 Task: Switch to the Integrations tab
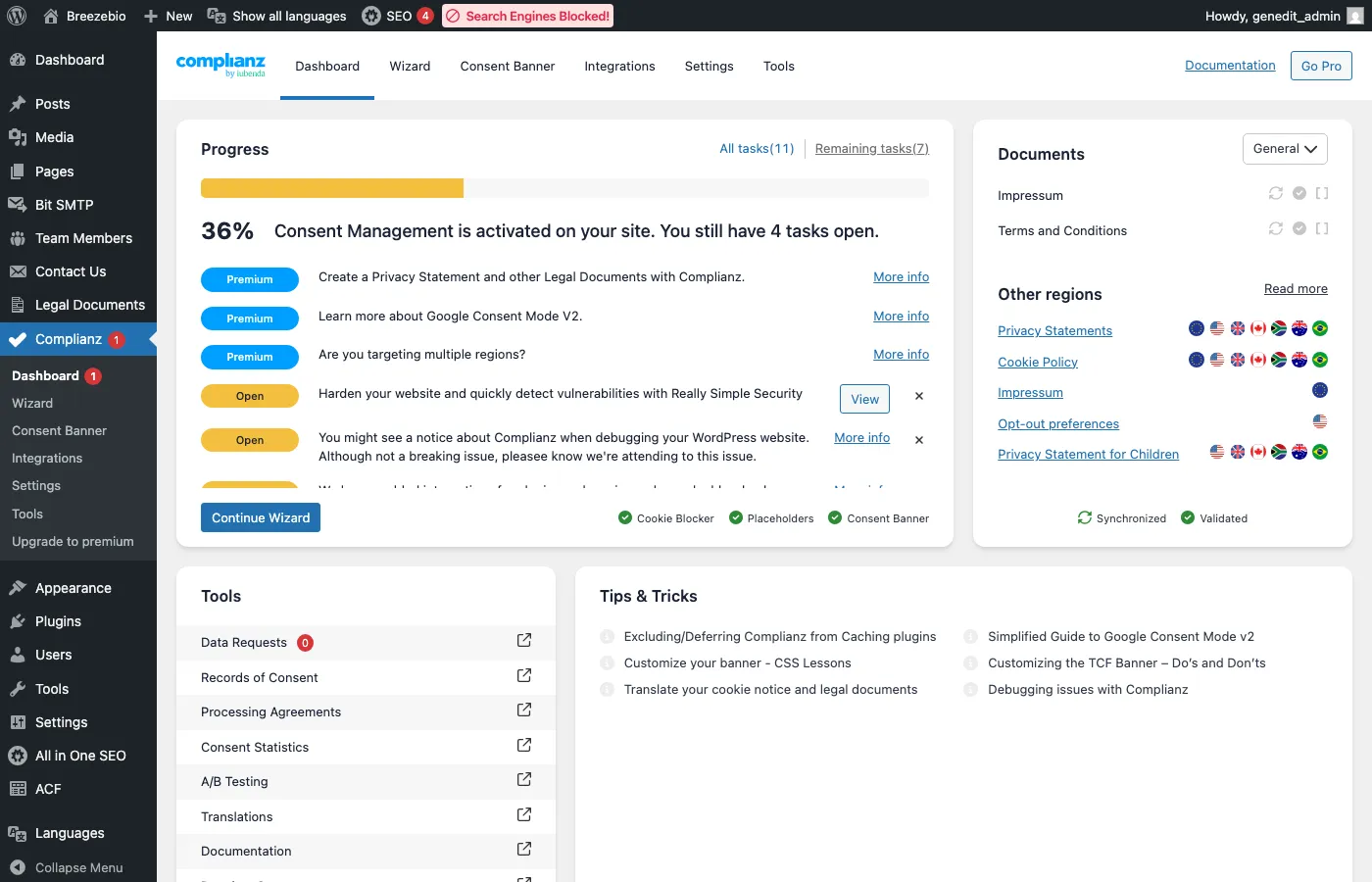[x=619, y=67]
